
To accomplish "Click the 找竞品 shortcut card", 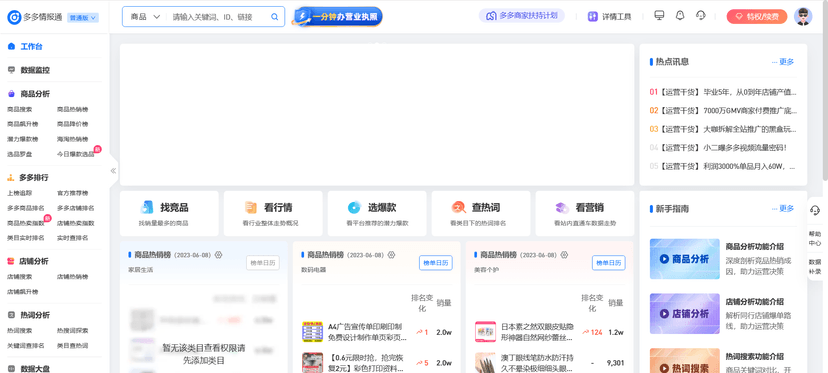I will pyautogui.click(x=169, y=213).
